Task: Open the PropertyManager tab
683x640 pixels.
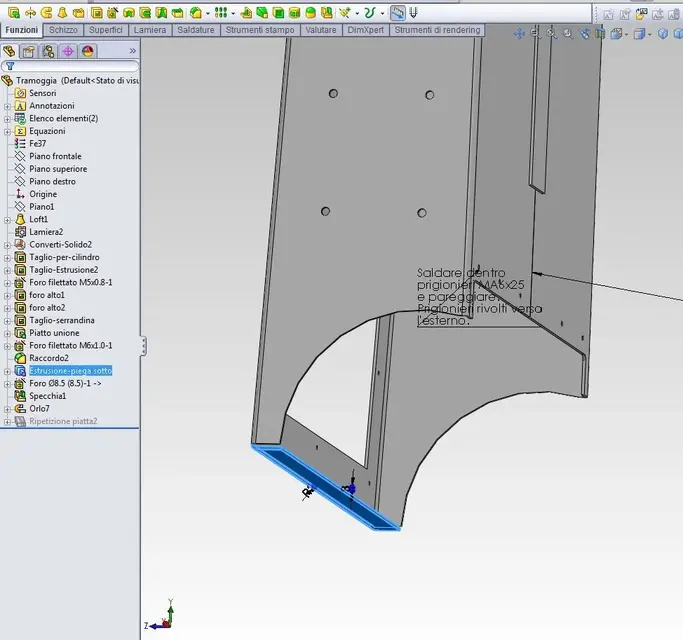Action: point(29,51)
